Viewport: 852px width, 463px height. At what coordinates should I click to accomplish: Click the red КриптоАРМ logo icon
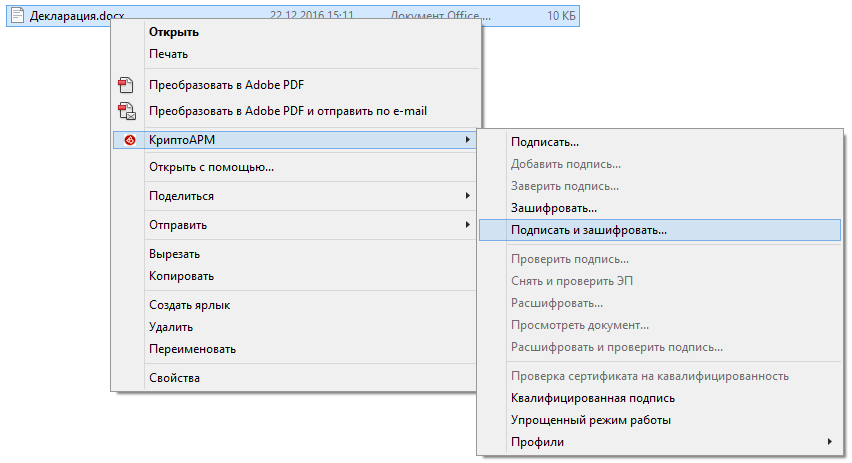[x=129, y=140]
